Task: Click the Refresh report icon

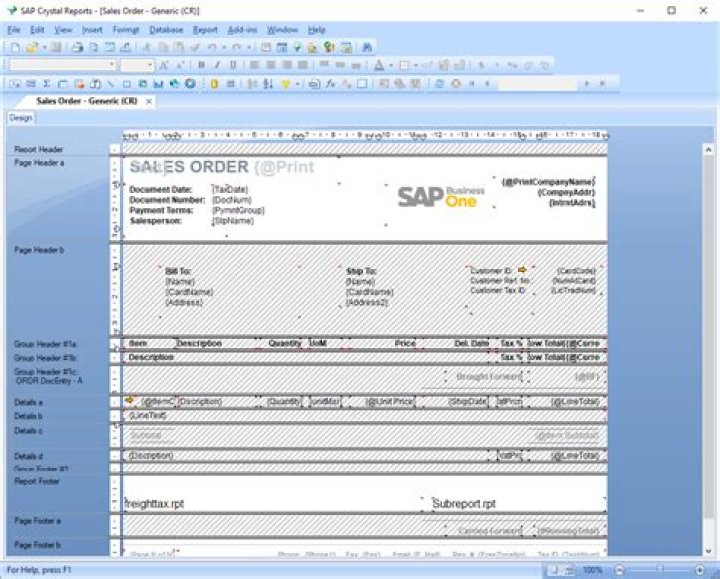Action: click(x=439, y=84)
